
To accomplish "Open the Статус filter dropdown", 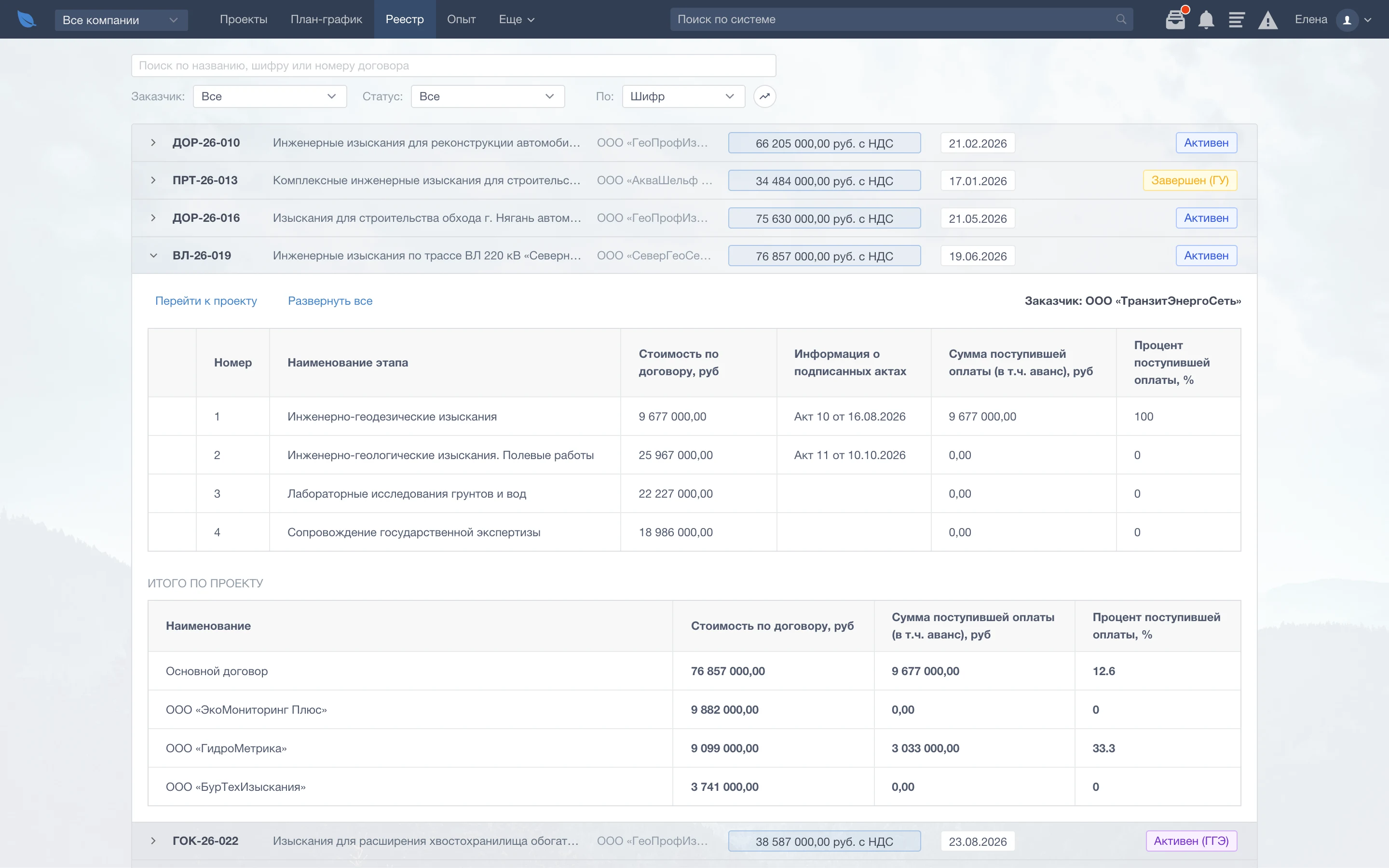I will click(487, 96).
